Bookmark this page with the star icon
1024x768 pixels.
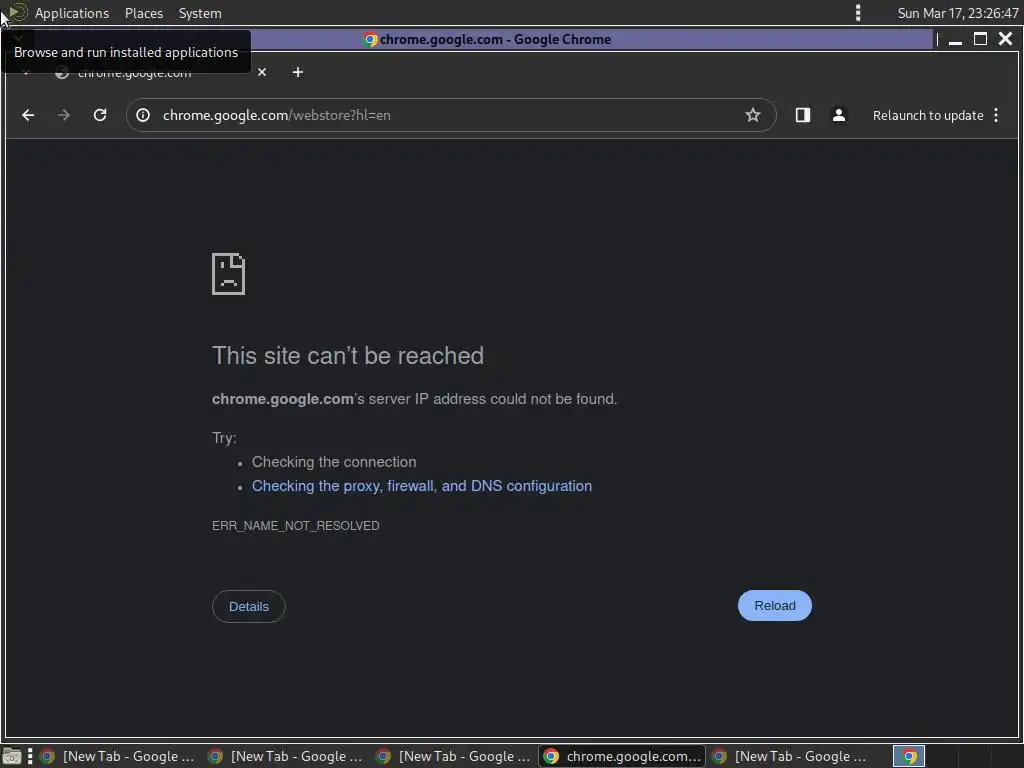click(x=752, y=115)
